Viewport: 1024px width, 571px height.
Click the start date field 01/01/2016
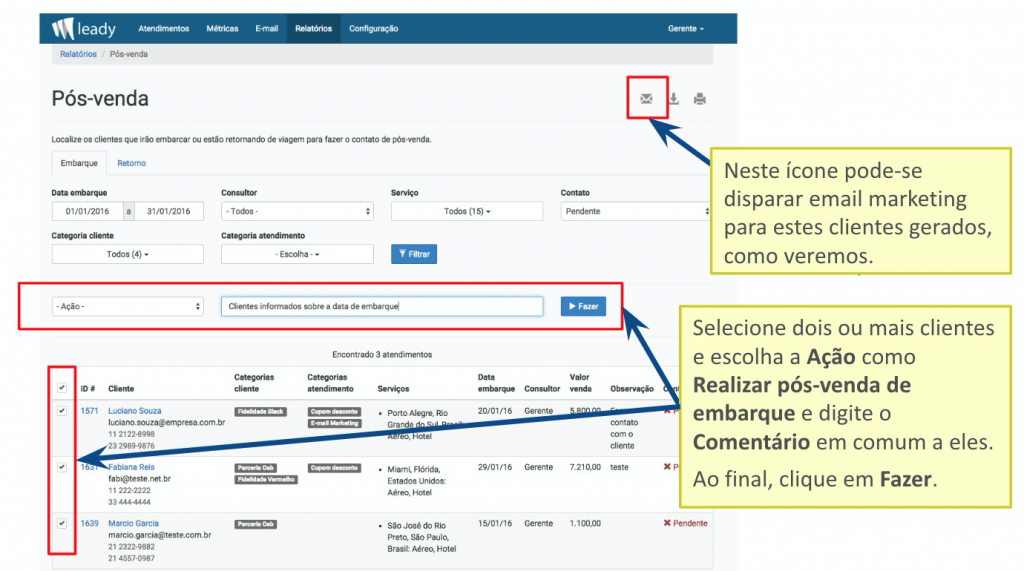(88, 211)
